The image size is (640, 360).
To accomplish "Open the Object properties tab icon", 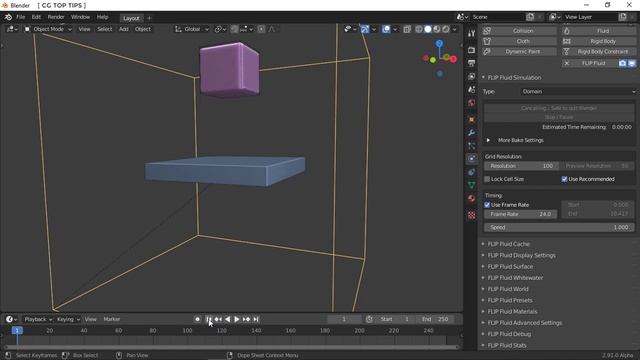I will tap(471, 120).
